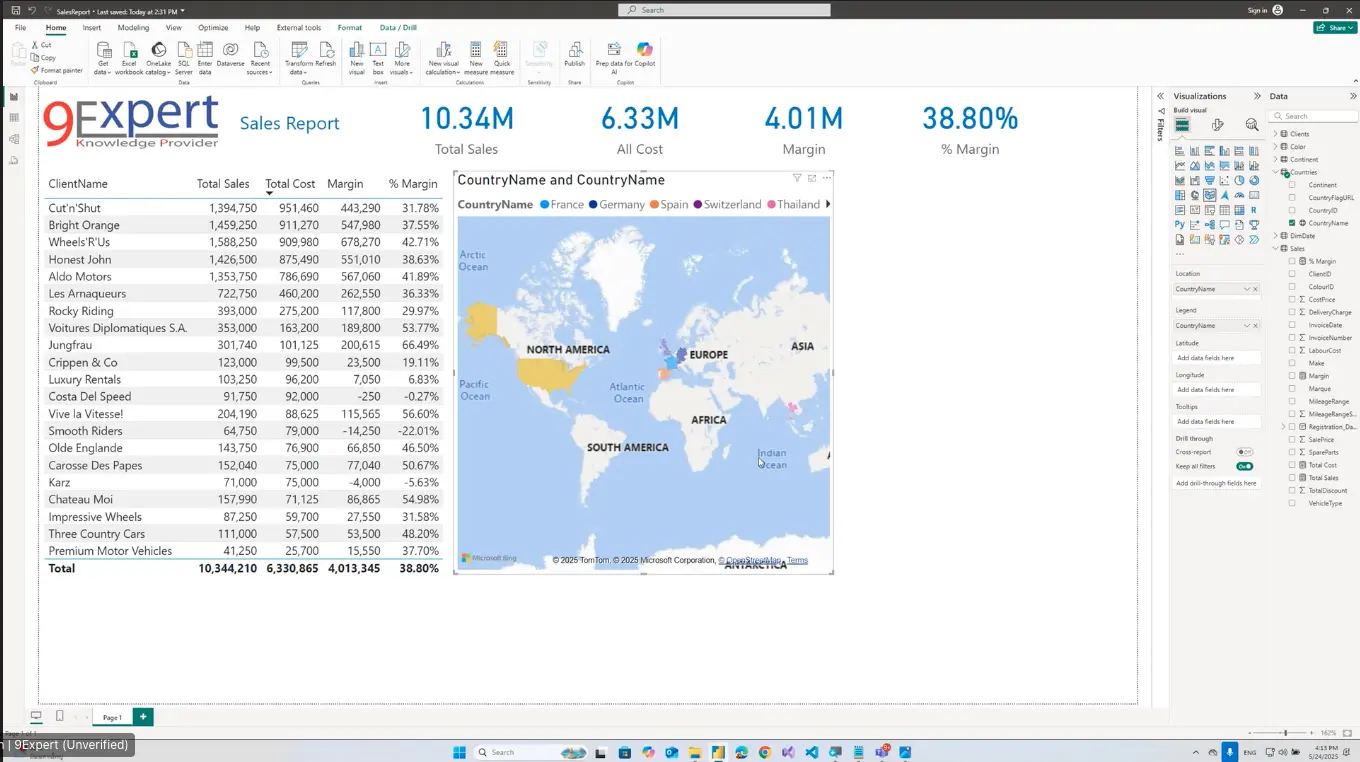1360x762 pixels.
Task: Select the Analytics magnifier tab icon
Action: point(1252,125)
